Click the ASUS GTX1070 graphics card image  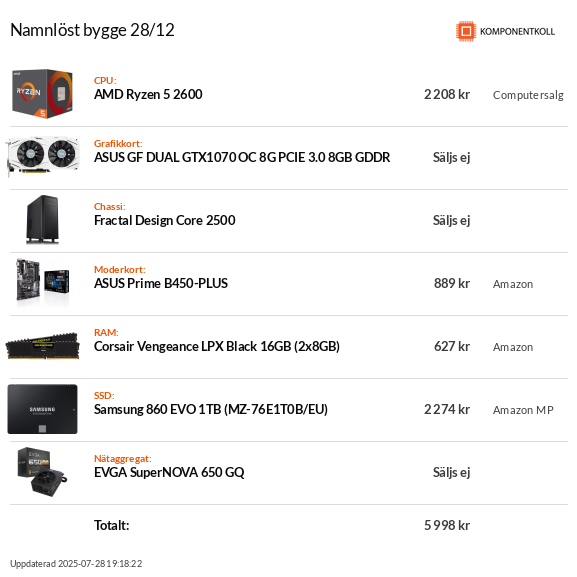point(43,156)
